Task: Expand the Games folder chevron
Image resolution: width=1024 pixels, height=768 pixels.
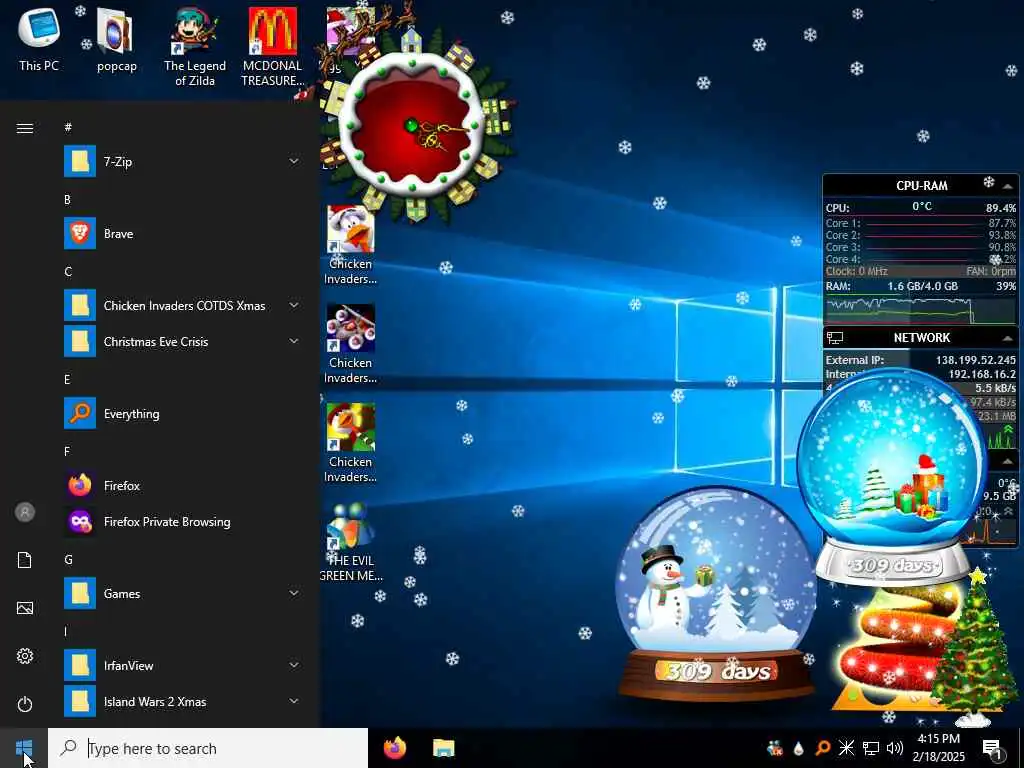Action: point(294,593)
